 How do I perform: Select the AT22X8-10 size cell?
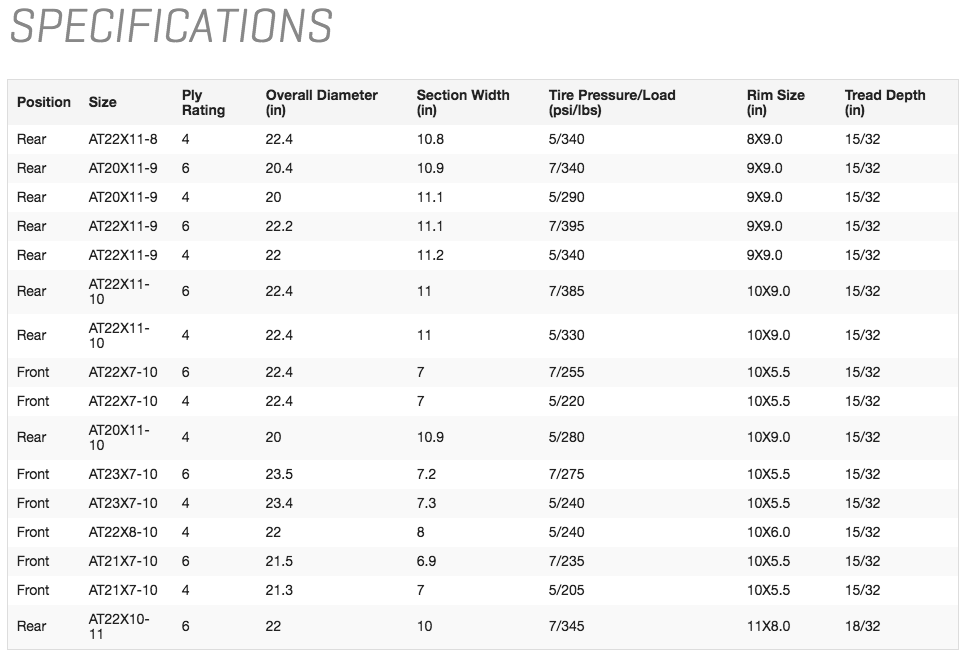point(123,532)
